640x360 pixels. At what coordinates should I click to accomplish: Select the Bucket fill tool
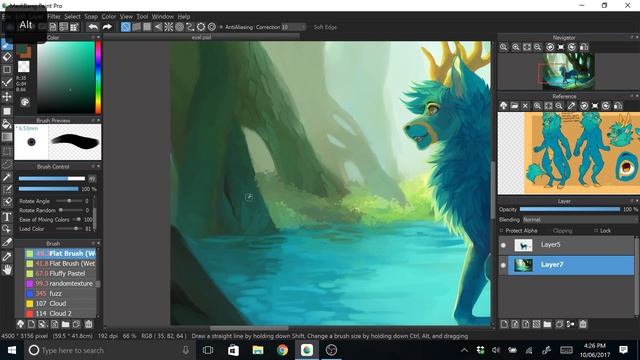[x=7, y=124]
